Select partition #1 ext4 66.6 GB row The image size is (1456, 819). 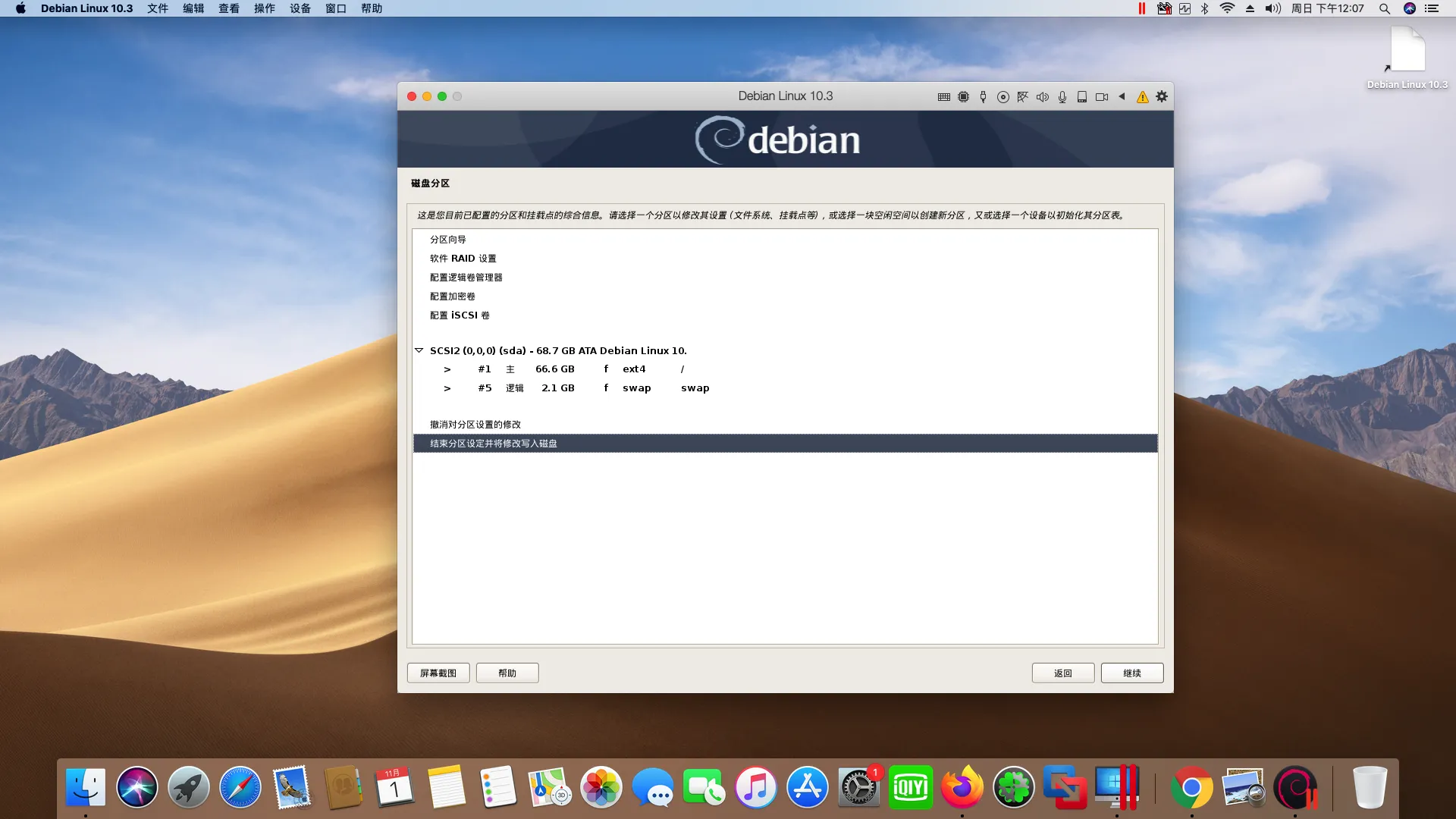click(x=785, y=369)
